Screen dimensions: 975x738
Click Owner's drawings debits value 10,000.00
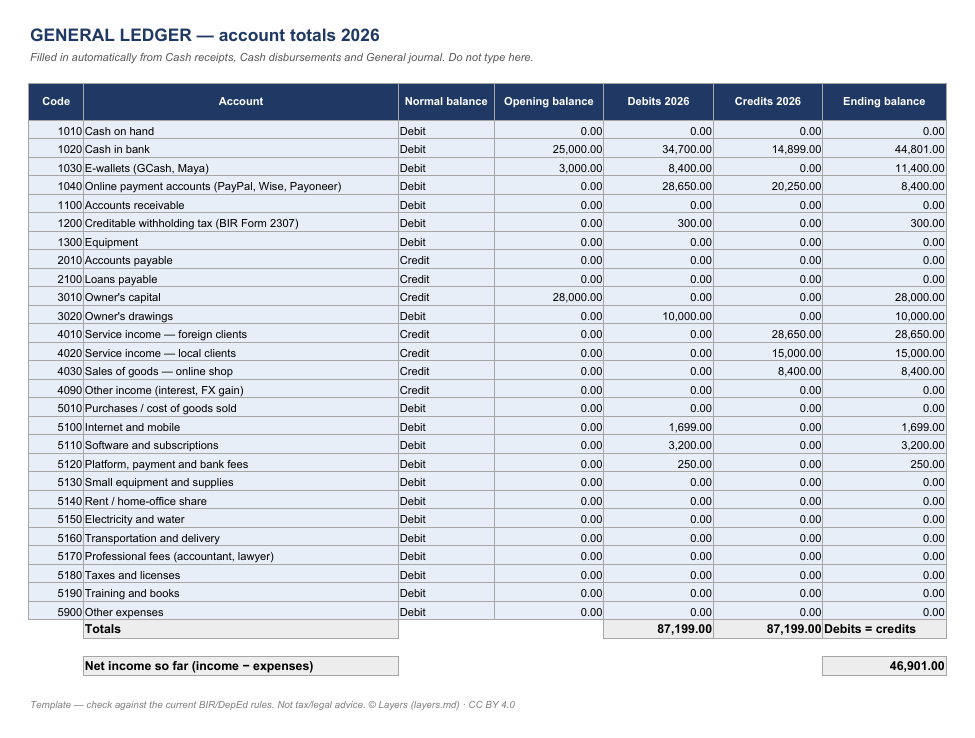(658, 316)
